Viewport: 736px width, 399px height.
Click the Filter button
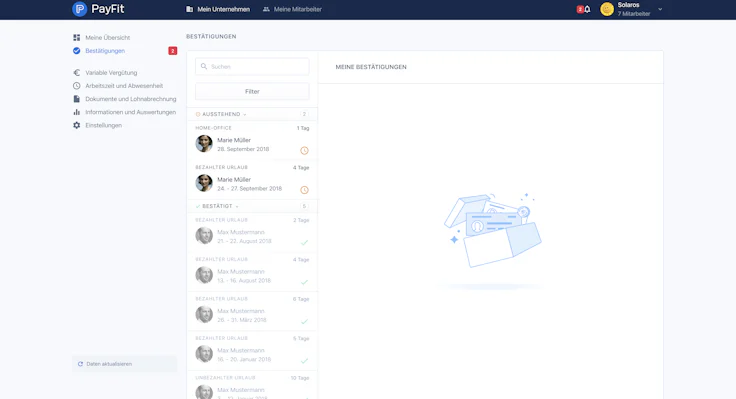pos(252,92)
